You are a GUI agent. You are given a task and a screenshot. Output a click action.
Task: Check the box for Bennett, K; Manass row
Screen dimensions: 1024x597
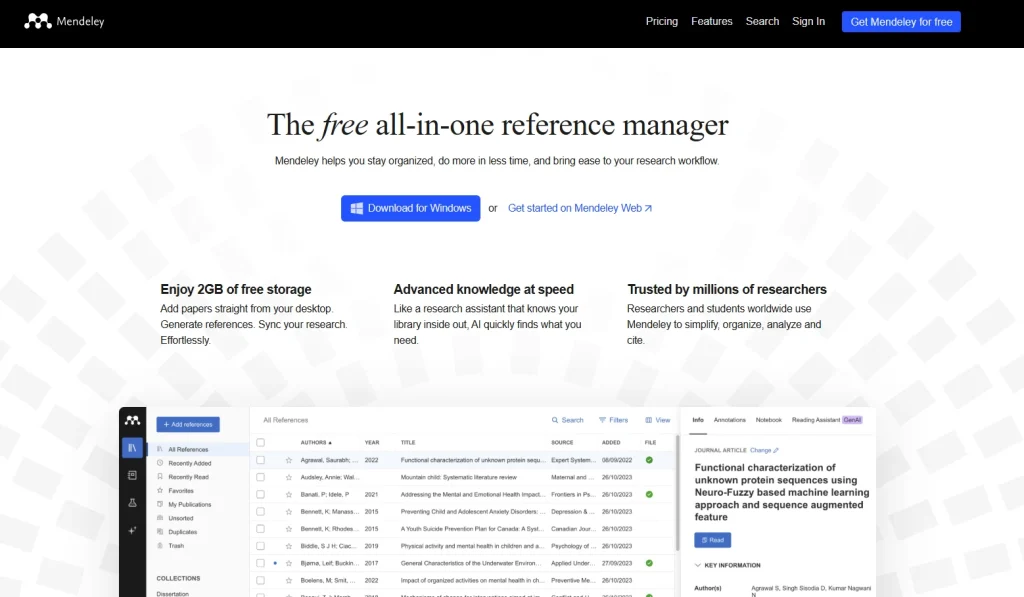point(261,511)
